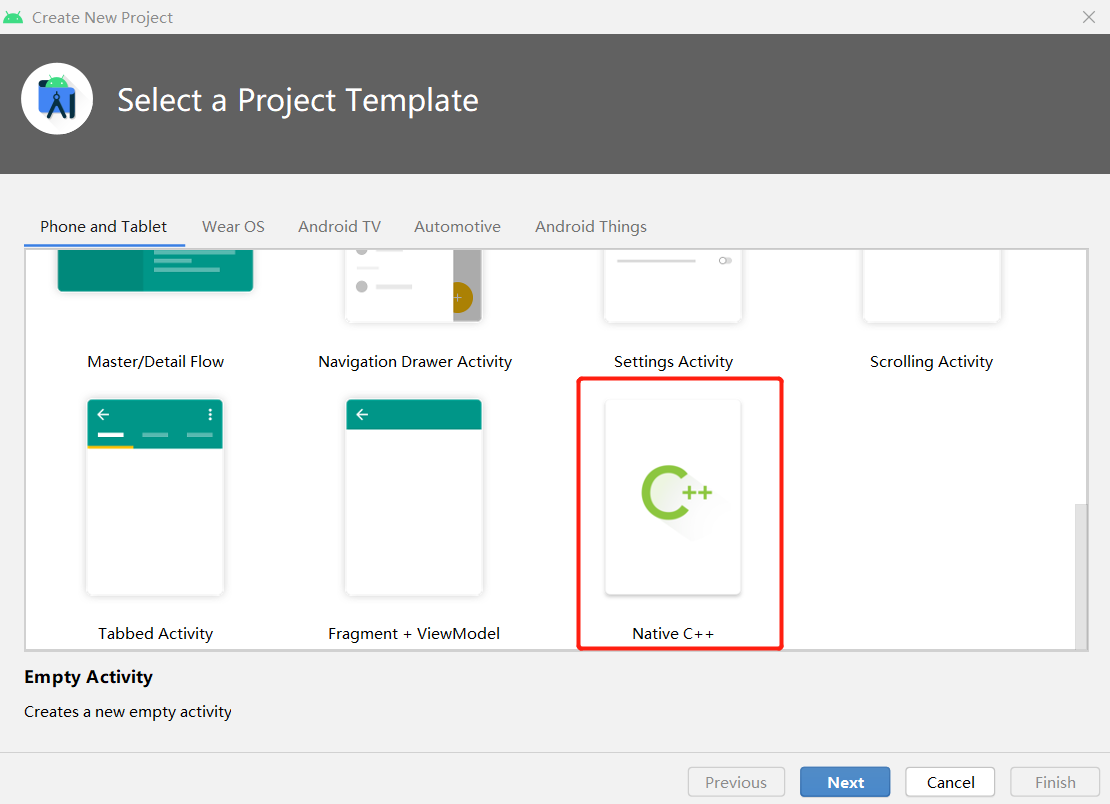The height and width of the screenshot is (804, 1110).
Task: Select the Fragment + ViewModel template thumbnail
Action: (x=414, y=497)
